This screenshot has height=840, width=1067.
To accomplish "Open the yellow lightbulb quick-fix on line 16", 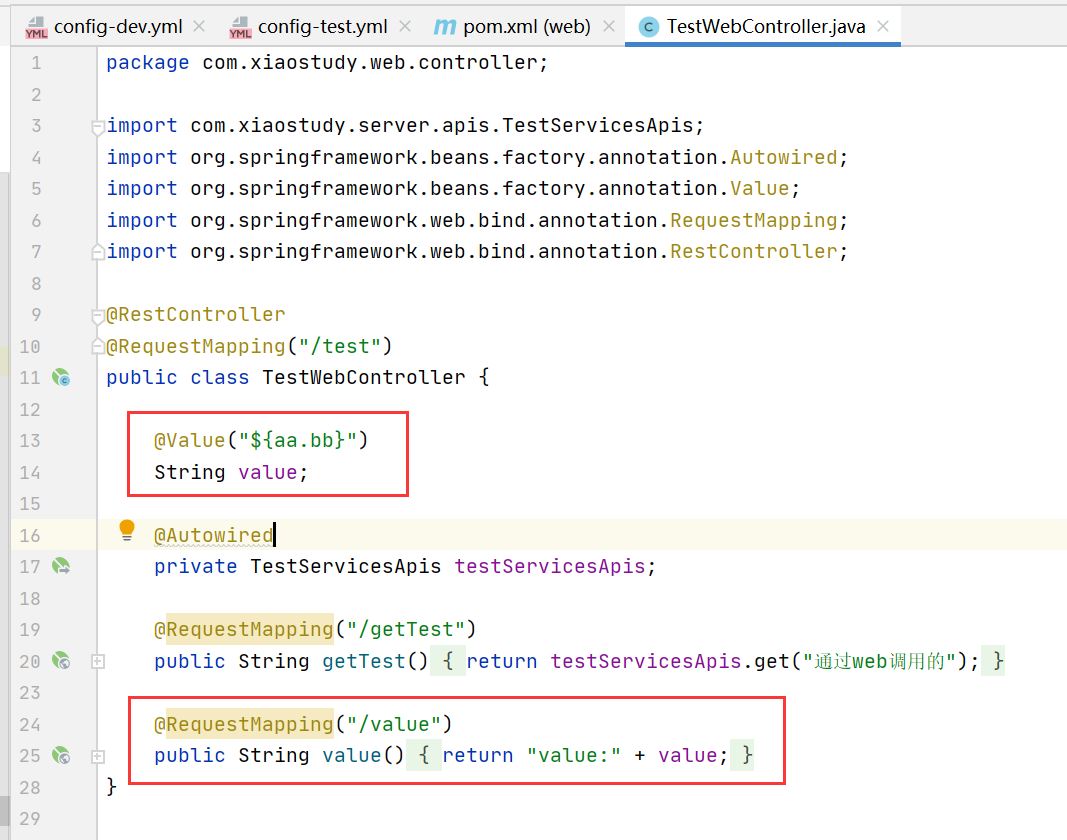I will (127, 530).
